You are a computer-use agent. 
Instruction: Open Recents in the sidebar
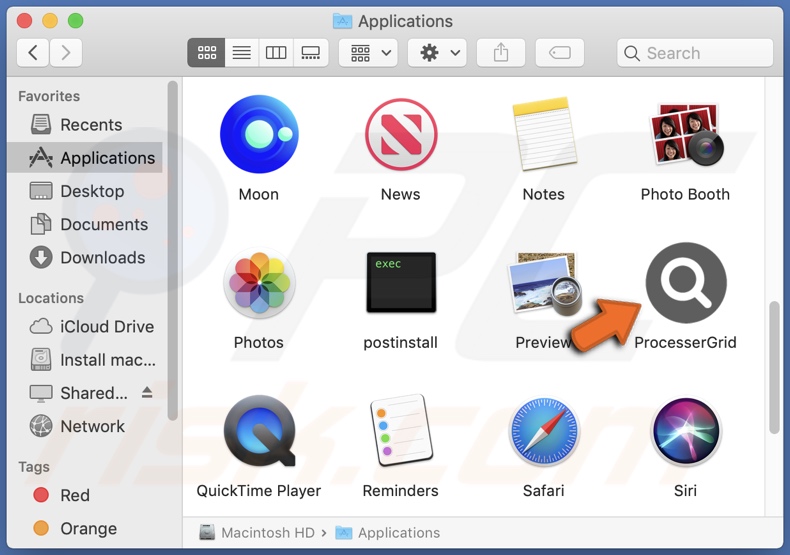pyautogui.click(x=85, y=124)
